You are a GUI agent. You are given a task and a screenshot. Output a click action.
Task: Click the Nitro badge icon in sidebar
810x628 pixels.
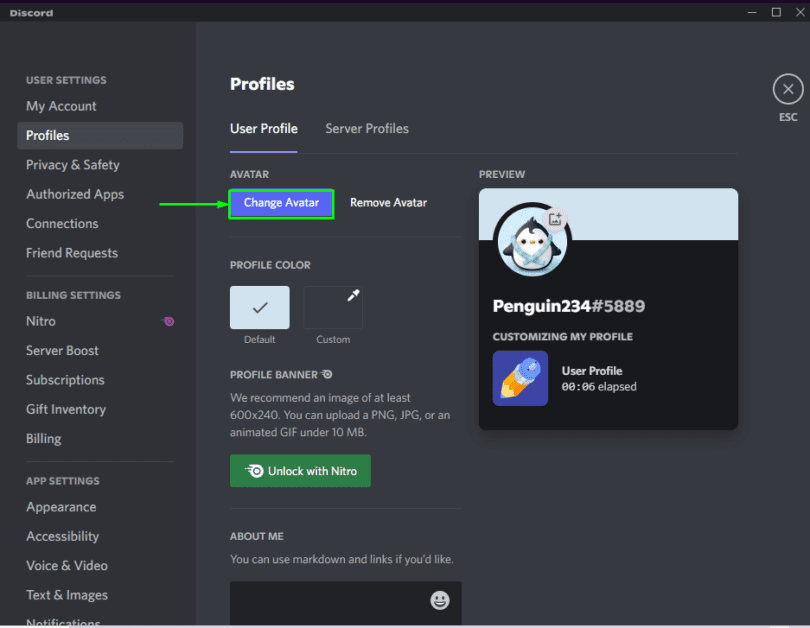pos(168,321)
